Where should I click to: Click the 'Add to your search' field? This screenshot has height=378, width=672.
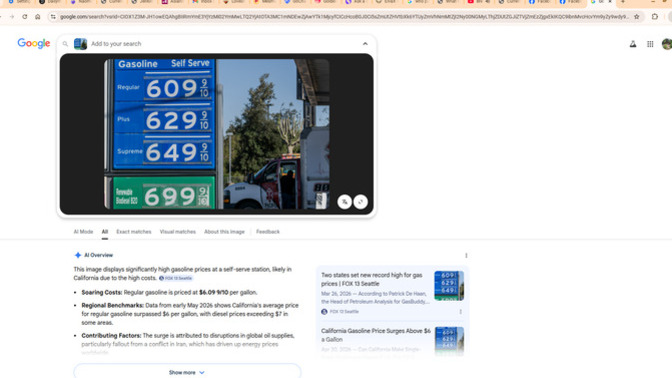point(223,44)
